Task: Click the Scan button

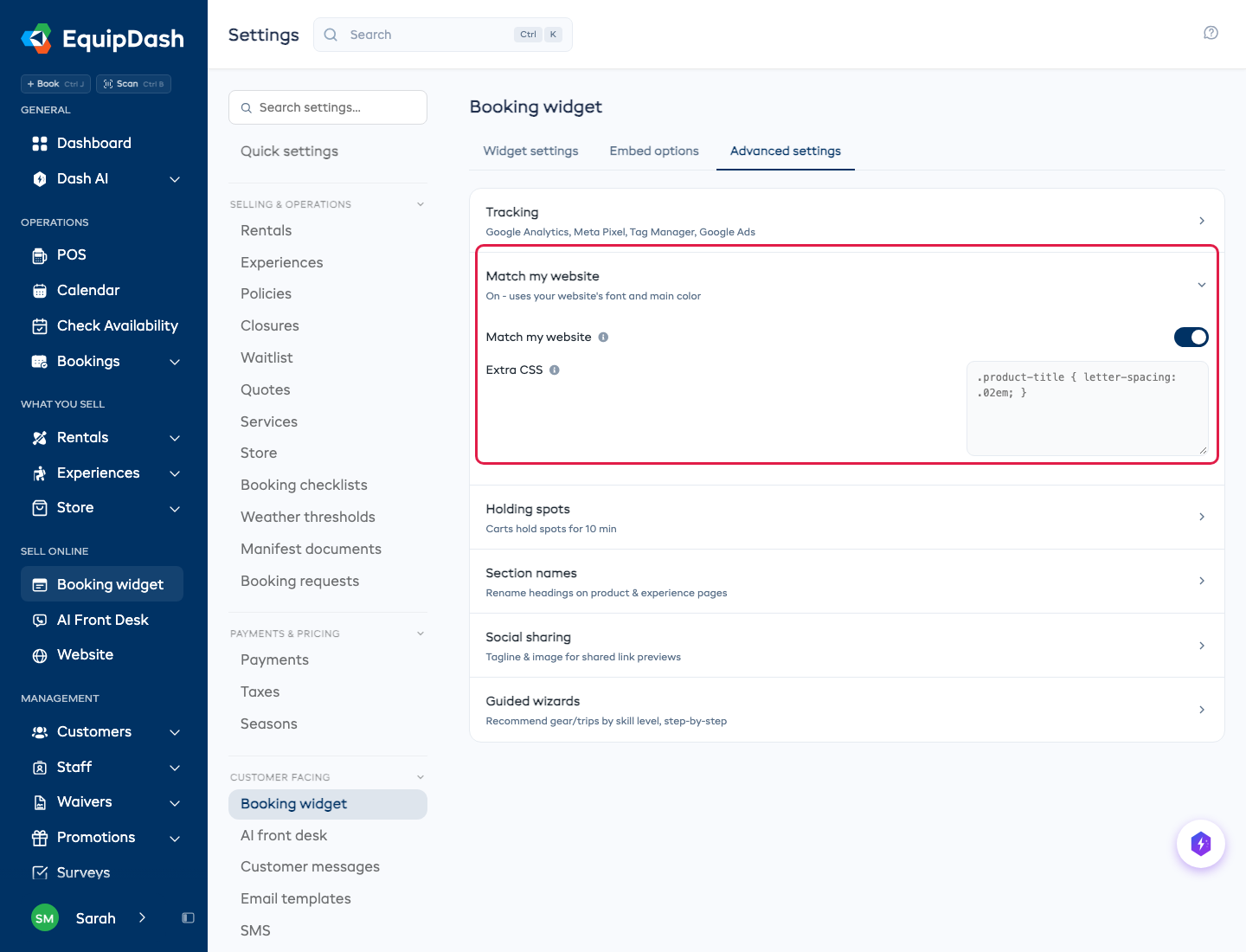Action: coord(133,84)
